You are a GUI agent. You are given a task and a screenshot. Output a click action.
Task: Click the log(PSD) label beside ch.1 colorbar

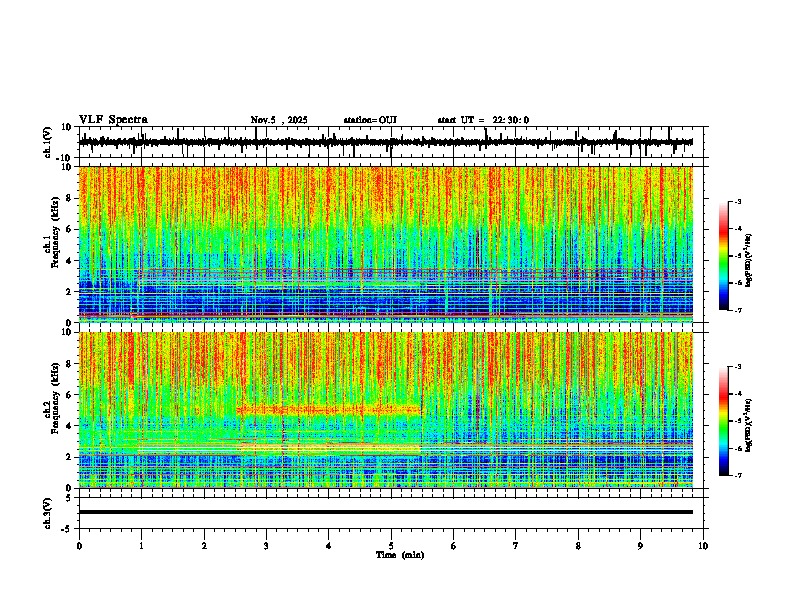coord(748,261)
